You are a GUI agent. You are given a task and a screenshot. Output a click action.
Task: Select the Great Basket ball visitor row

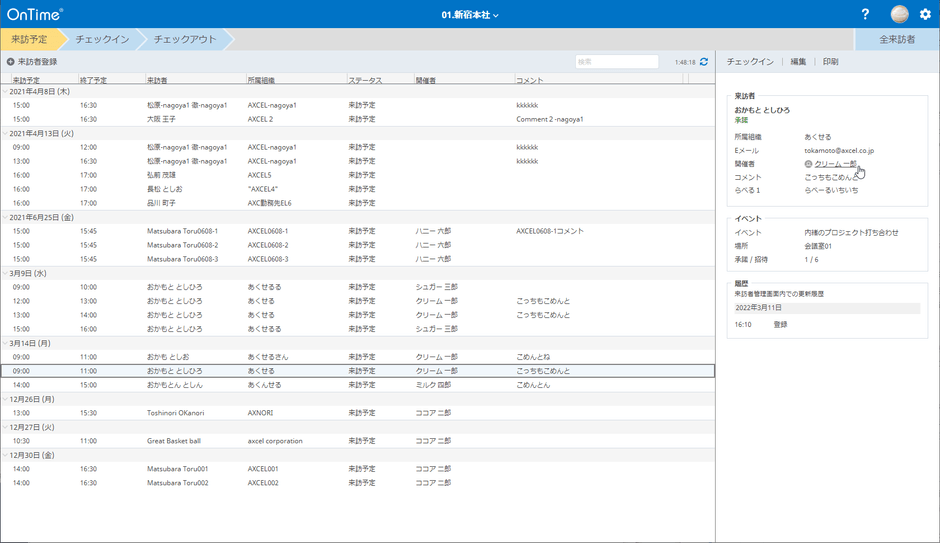(174, 441)
